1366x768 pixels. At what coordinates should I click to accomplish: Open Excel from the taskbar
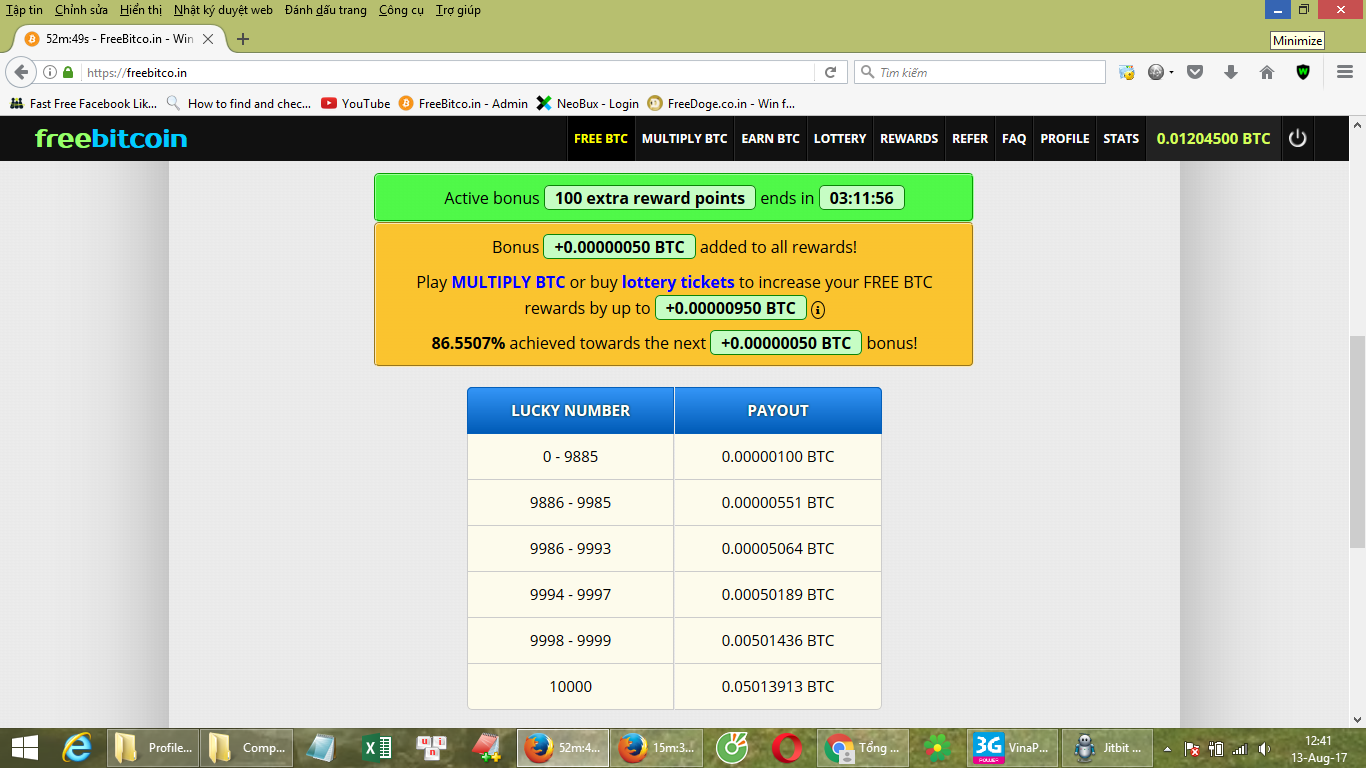coord(377,747)
